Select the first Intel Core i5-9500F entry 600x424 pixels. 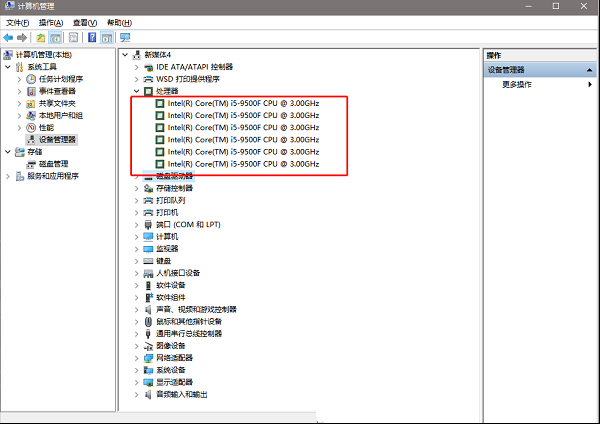point(243,103)
